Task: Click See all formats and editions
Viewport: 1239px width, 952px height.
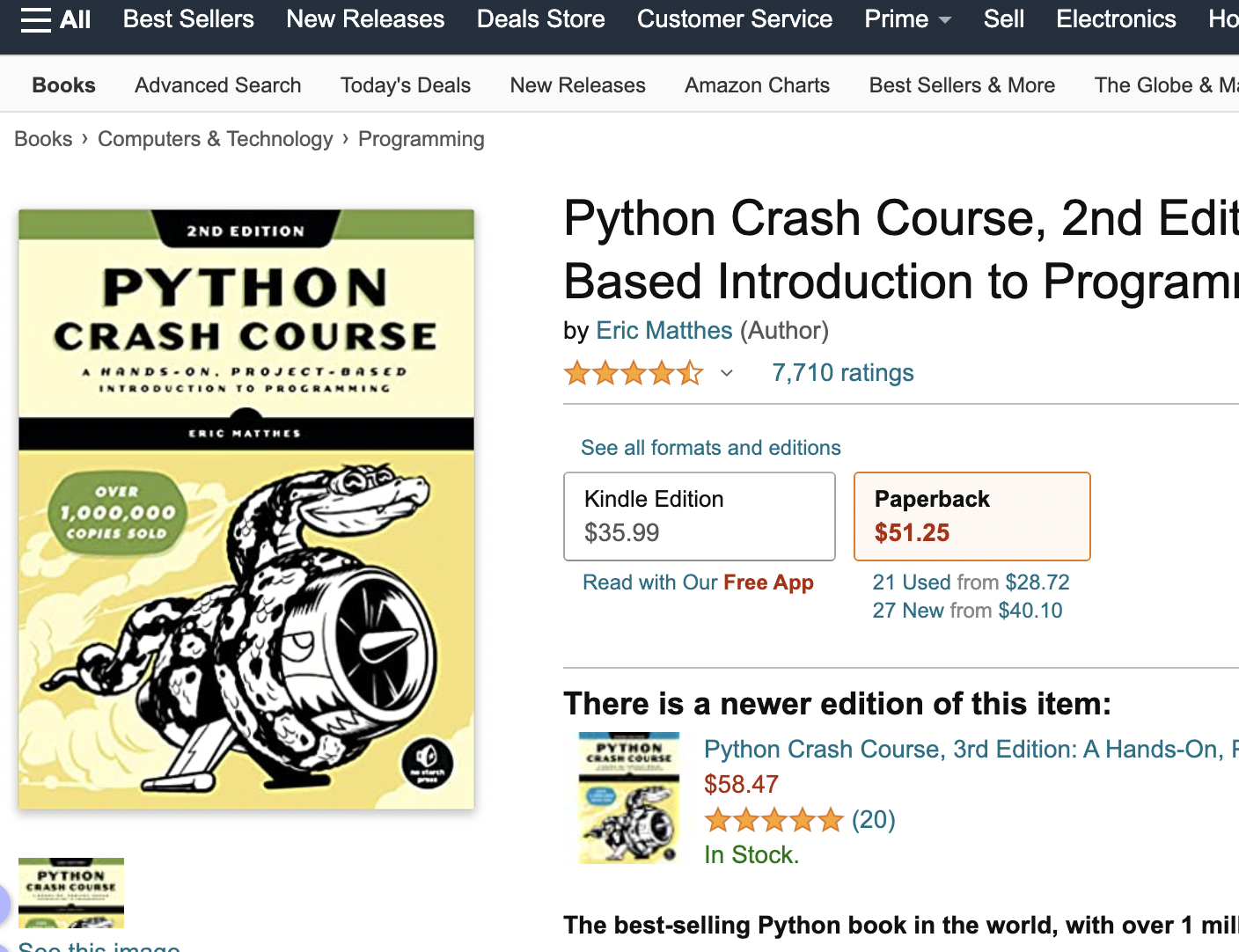Action: [x=710, y=448]
